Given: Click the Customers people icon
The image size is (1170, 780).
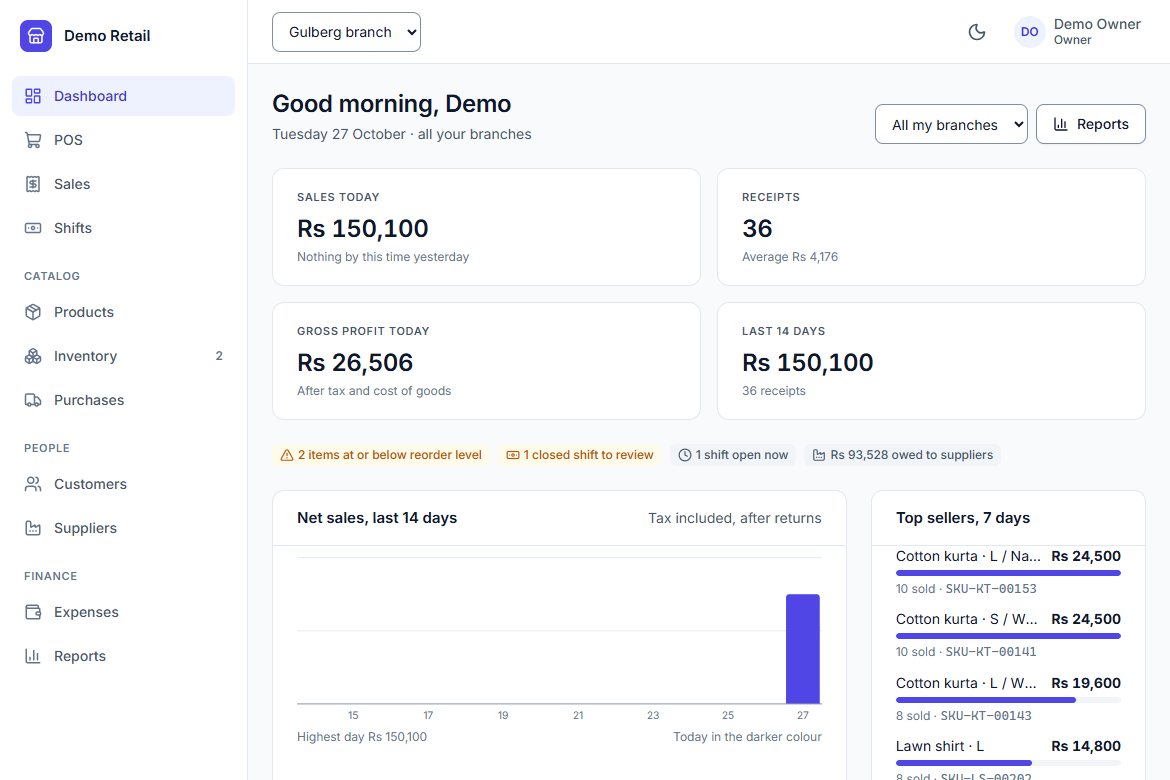Looking at the screenshot, I should [x=33, y=484].
